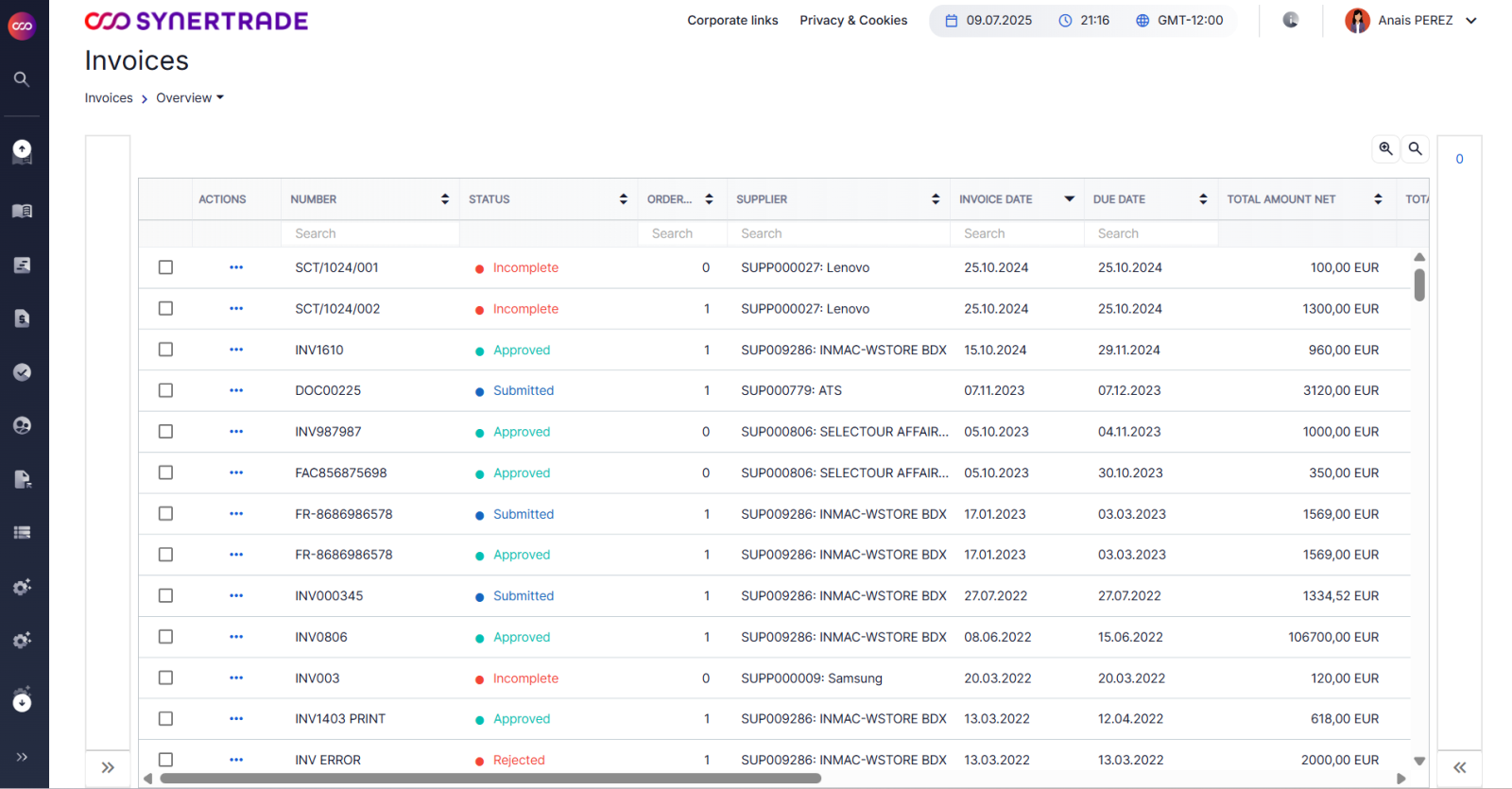1512x789 pixels.
Task: Click the horizontal table scrollbar thumb
Action: [490, 779]
